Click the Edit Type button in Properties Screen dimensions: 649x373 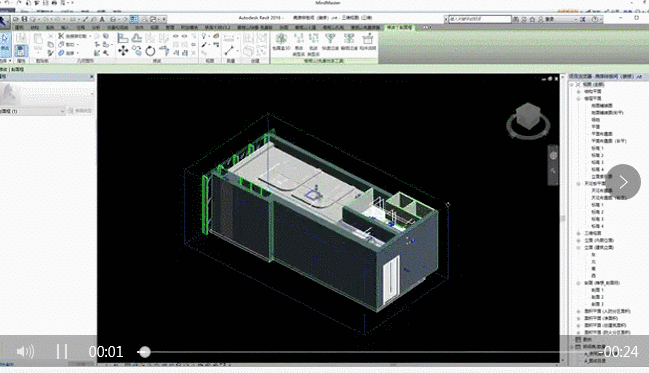(80, 111)
